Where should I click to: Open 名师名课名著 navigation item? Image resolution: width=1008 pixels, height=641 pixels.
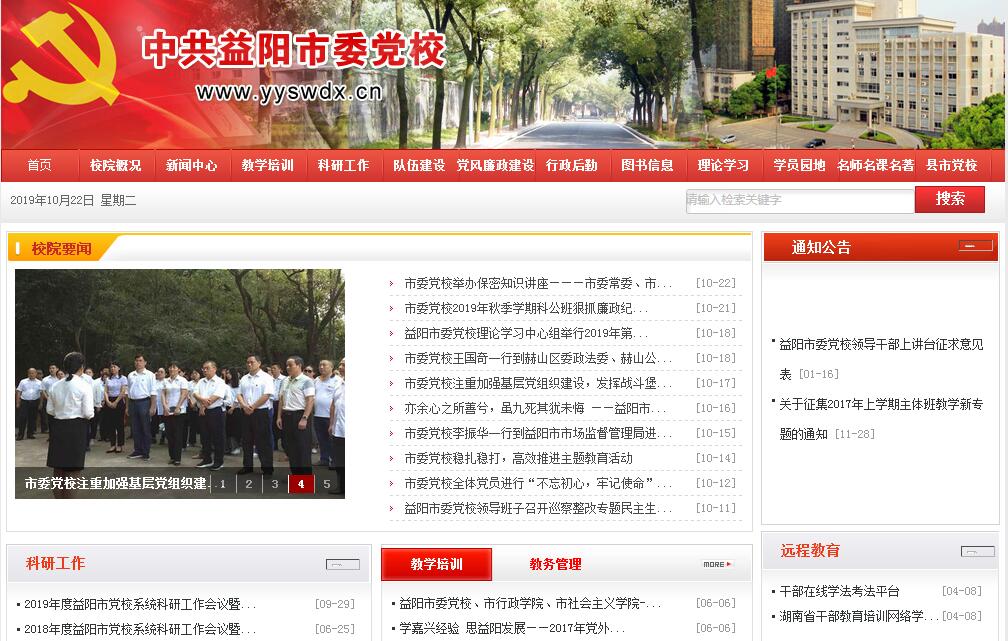point(875,165)
